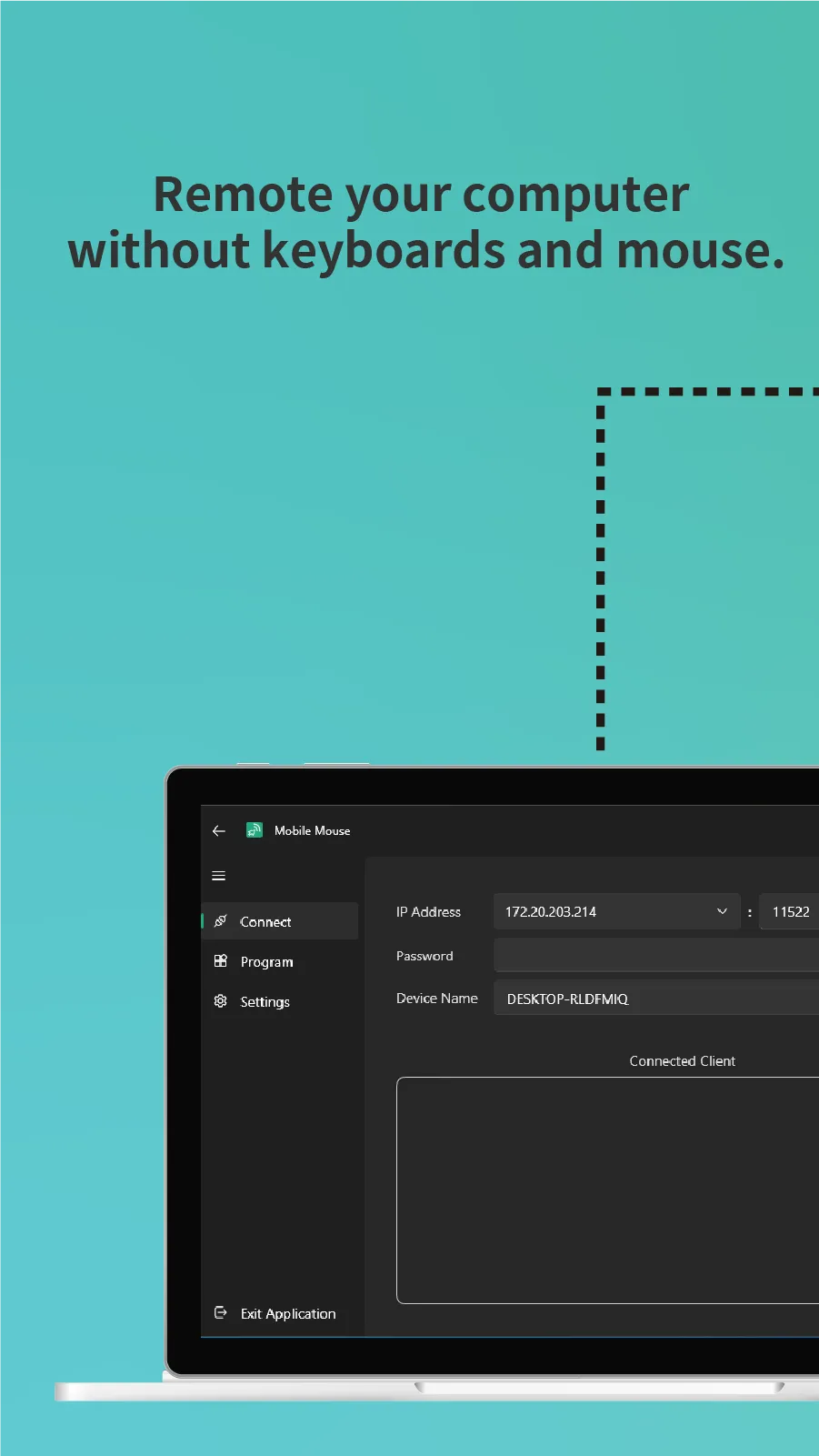Click the back arrow in the title bar

pos(218,830)
